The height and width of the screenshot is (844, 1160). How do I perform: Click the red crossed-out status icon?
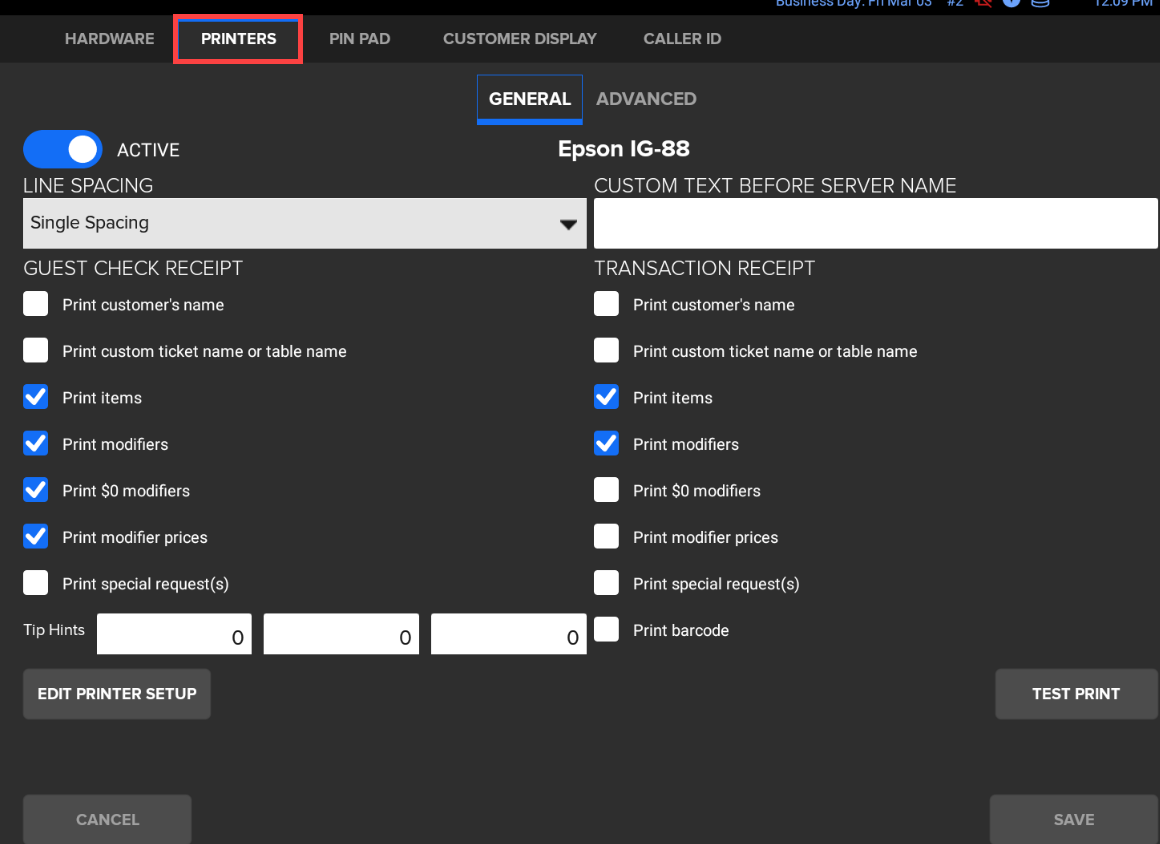click(x=984, y=4)
